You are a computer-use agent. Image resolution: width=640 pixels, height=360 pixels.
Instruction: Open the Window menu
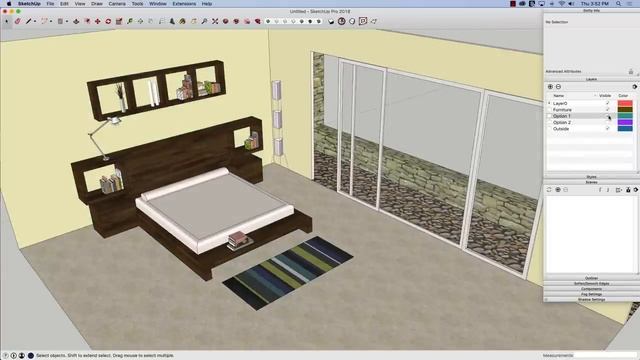158,4
